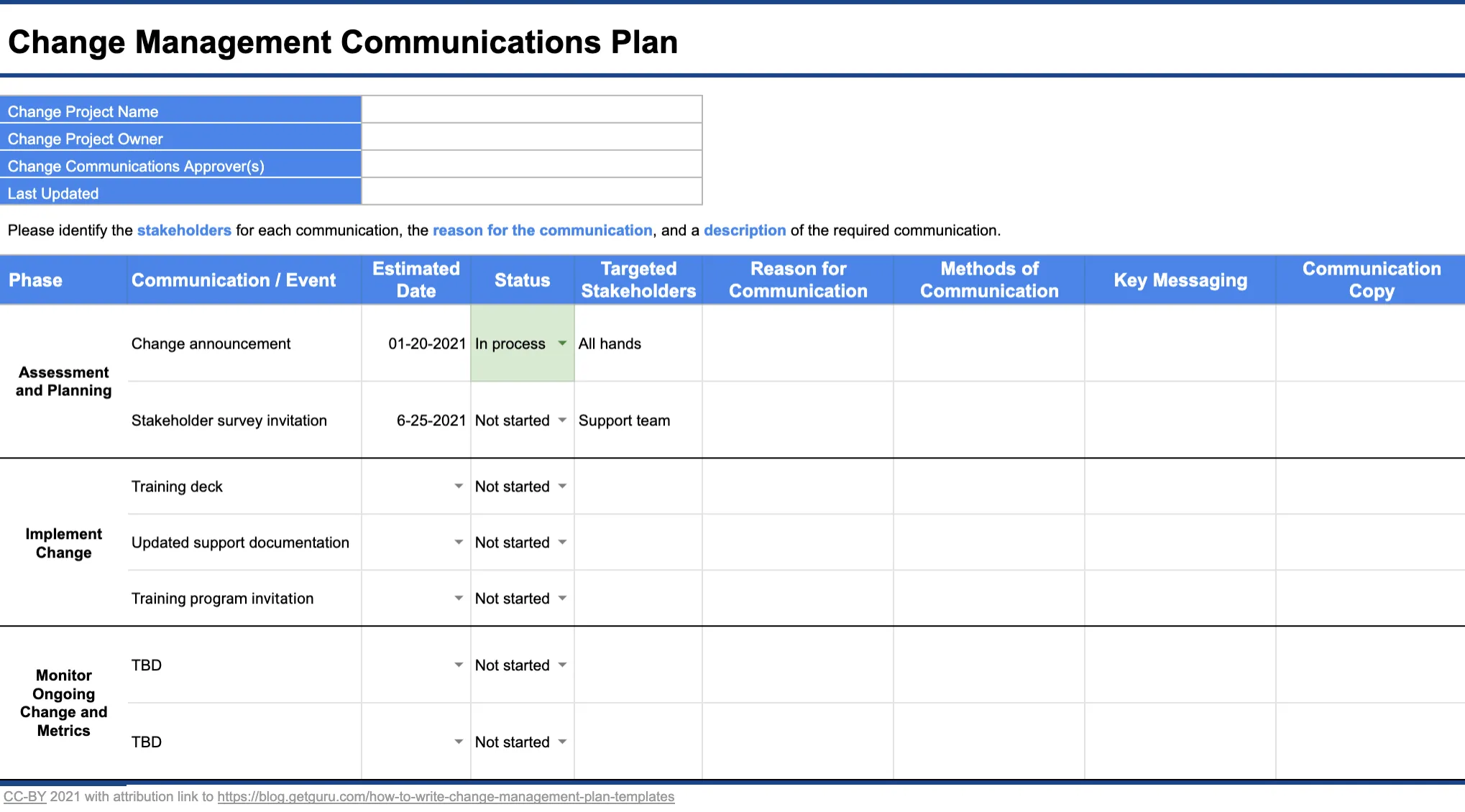Click the highlighted "stakeholders" text
The width and height of the screenshot is (1465, 812).
(184, 230)
